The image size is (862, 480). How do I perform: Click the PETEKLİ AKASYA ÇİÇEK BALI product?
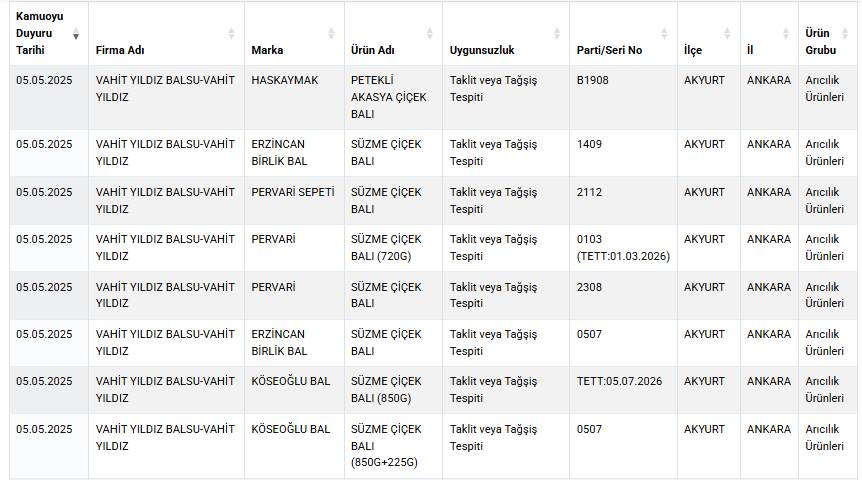pyautogui.click(x=386, y=97)
